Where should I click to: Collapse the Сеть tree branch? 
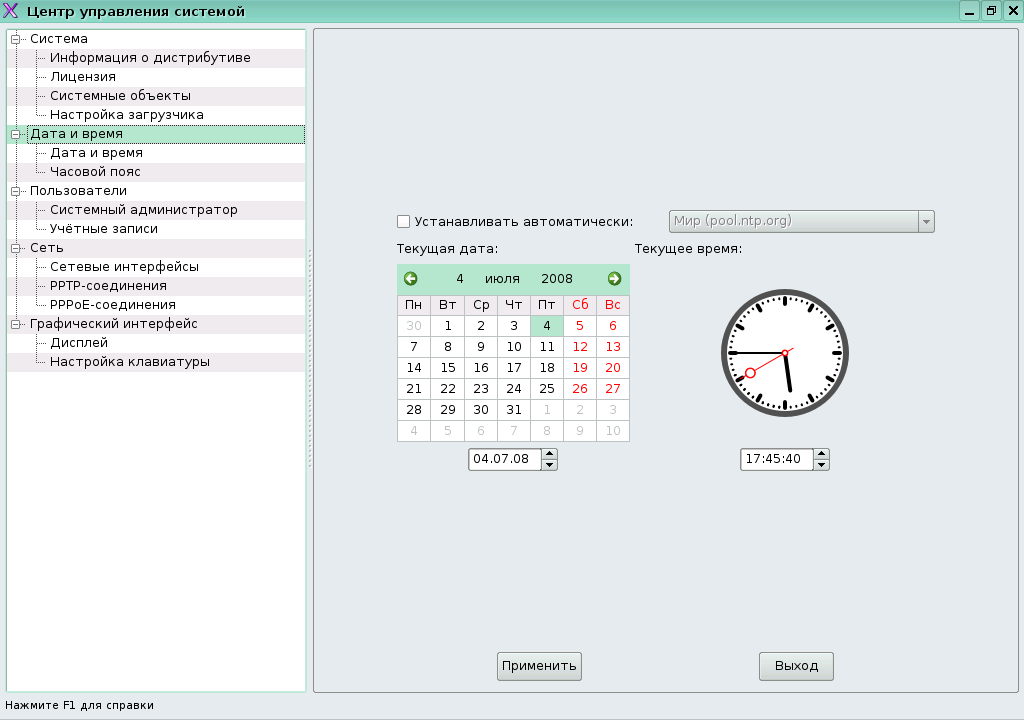16,247
